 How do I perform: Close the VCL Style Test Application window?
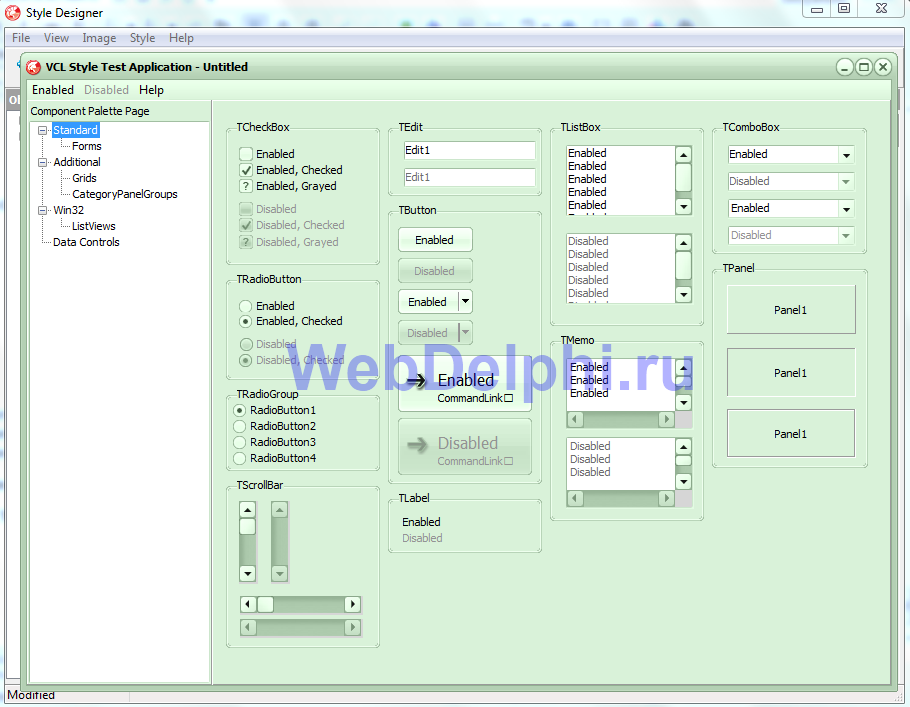[x=883, y=67]
